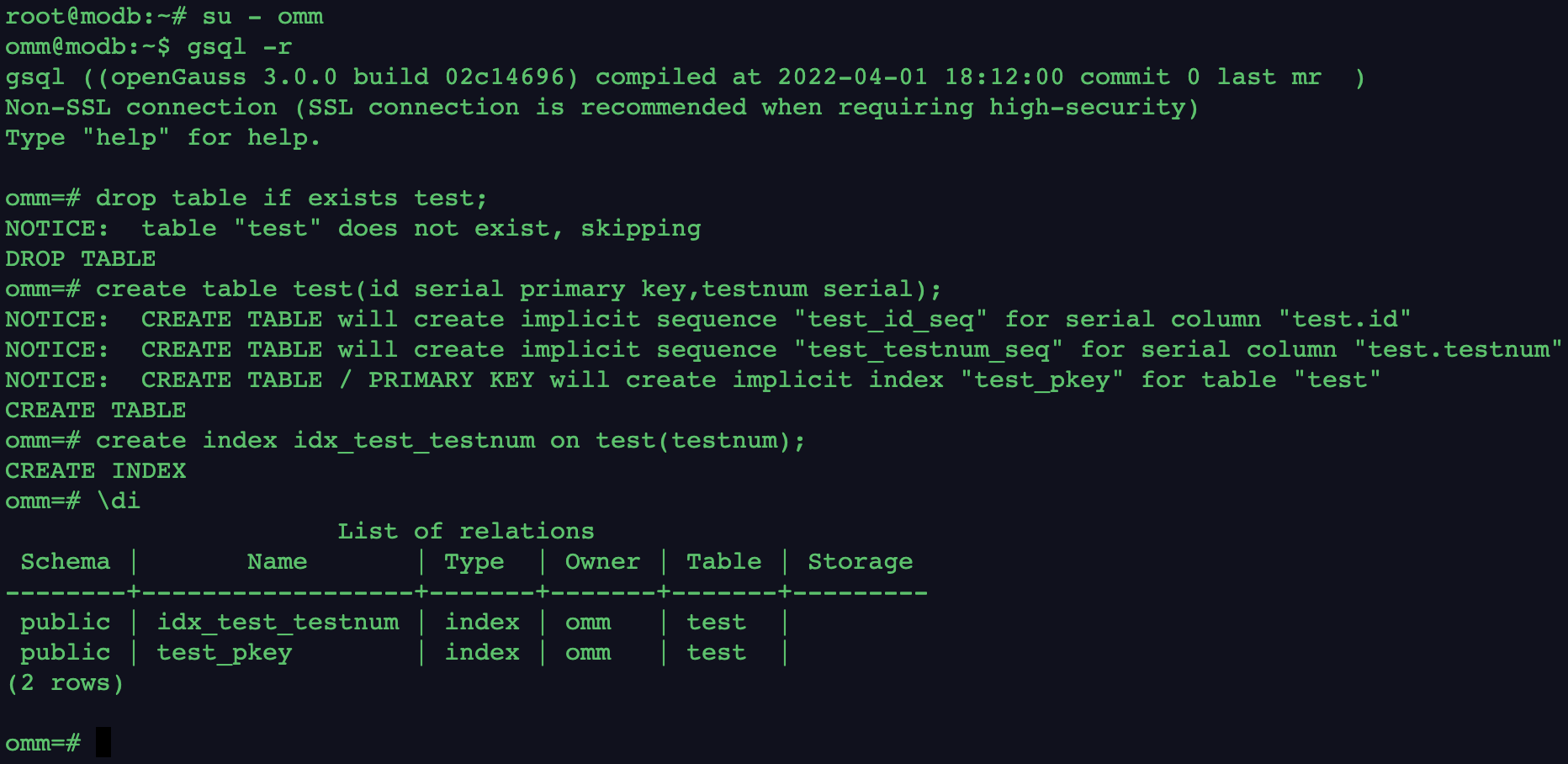Viewport: 1568px width, 764px height.
Task: Click the "su - omm" command
Action: tap(262, 16)
